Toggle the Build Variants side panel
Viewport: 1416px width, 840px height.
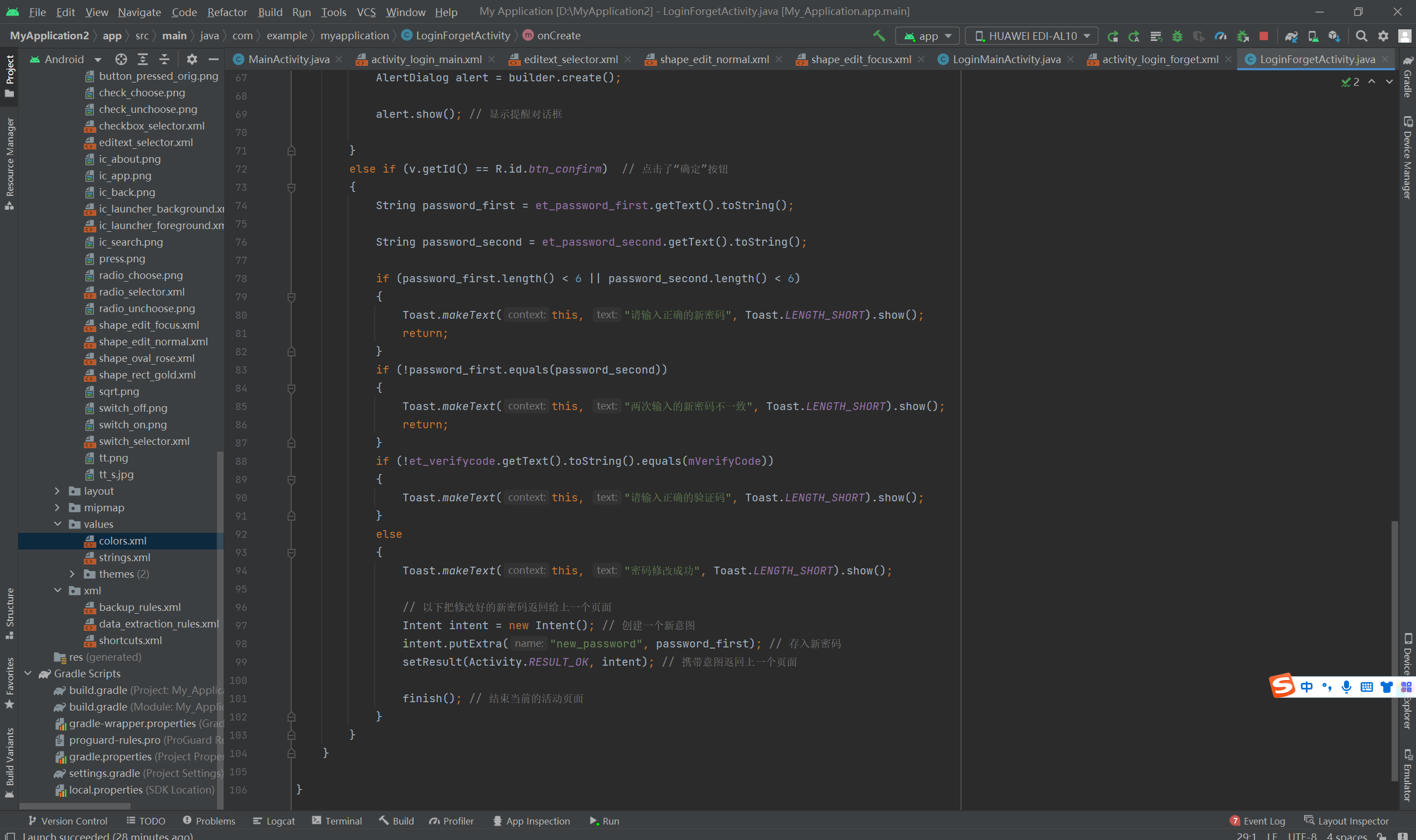pyautogui.click(x=9, y=761)
